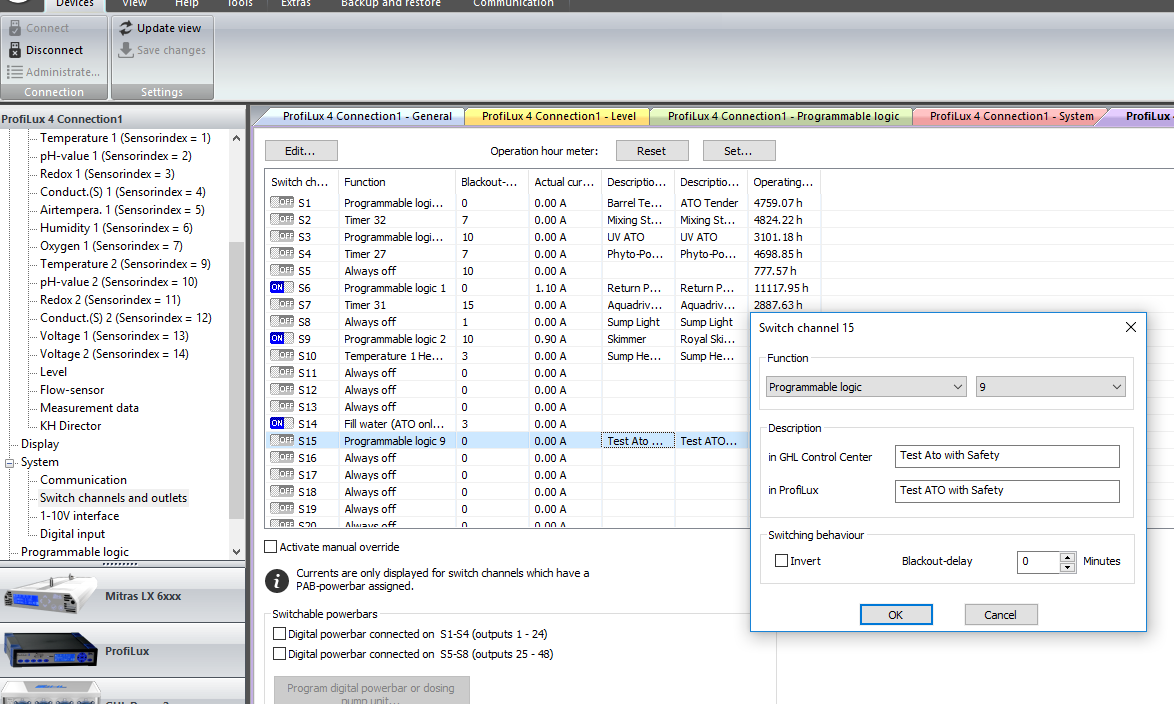Select KH Director tree item
The image size is (1174, 704).
pyautogui.click(x=70, y=425)
